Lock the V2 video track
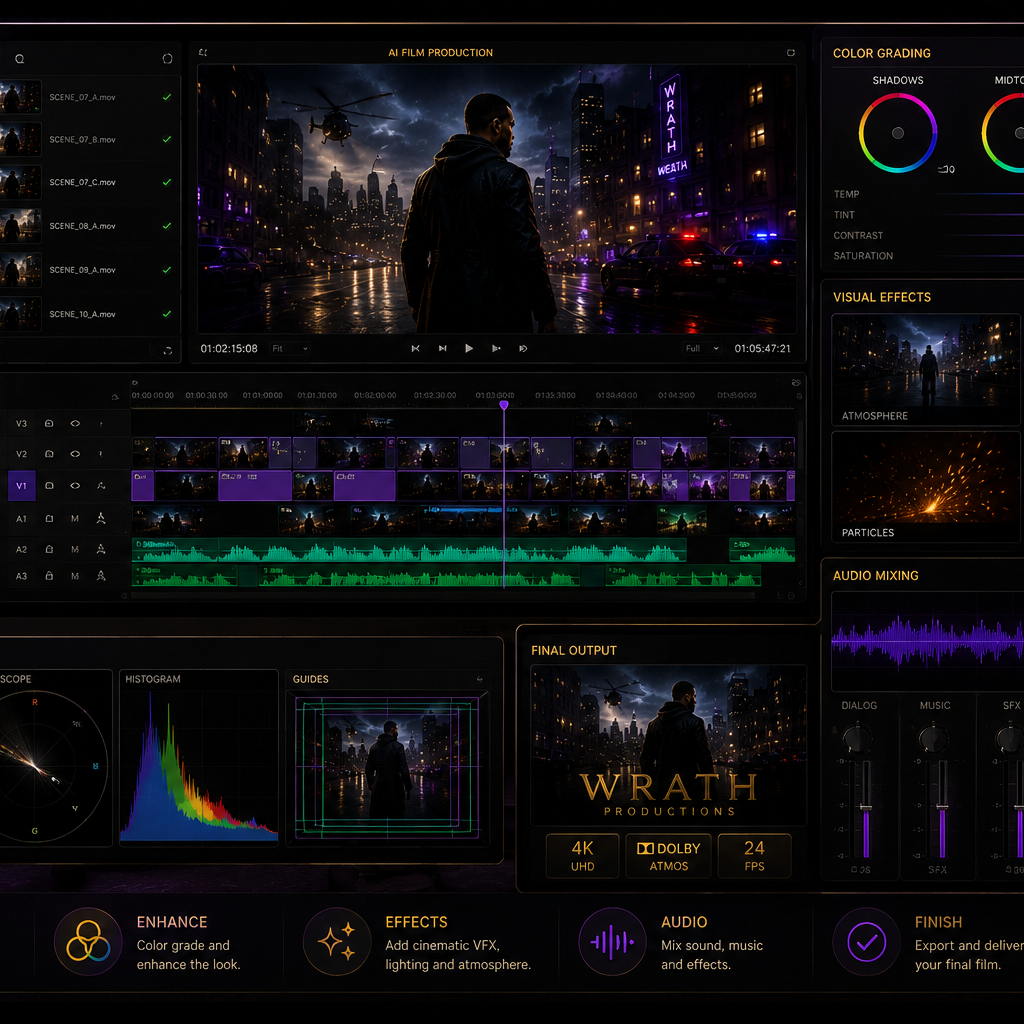Image resolution: width=1024 pixels, height=1024 pixels. pos(49,453)
